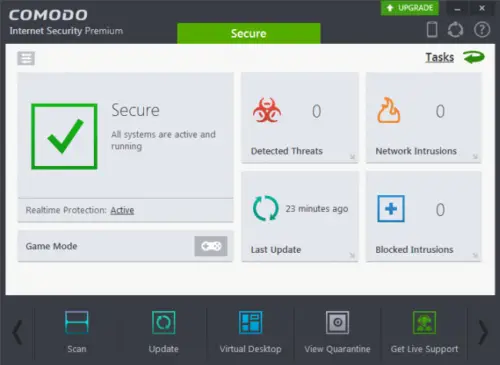Click the Blocked Intrusions label
This screenshot has height=365, width=500.
tap(414, 250)
